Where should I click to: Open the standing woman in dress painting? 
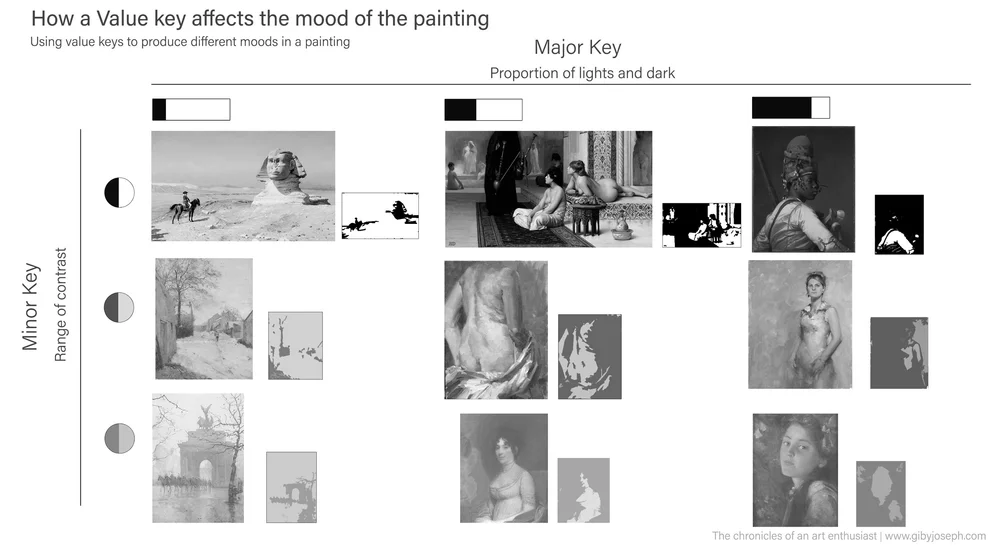pyautogui.click(x=800, y=324)
